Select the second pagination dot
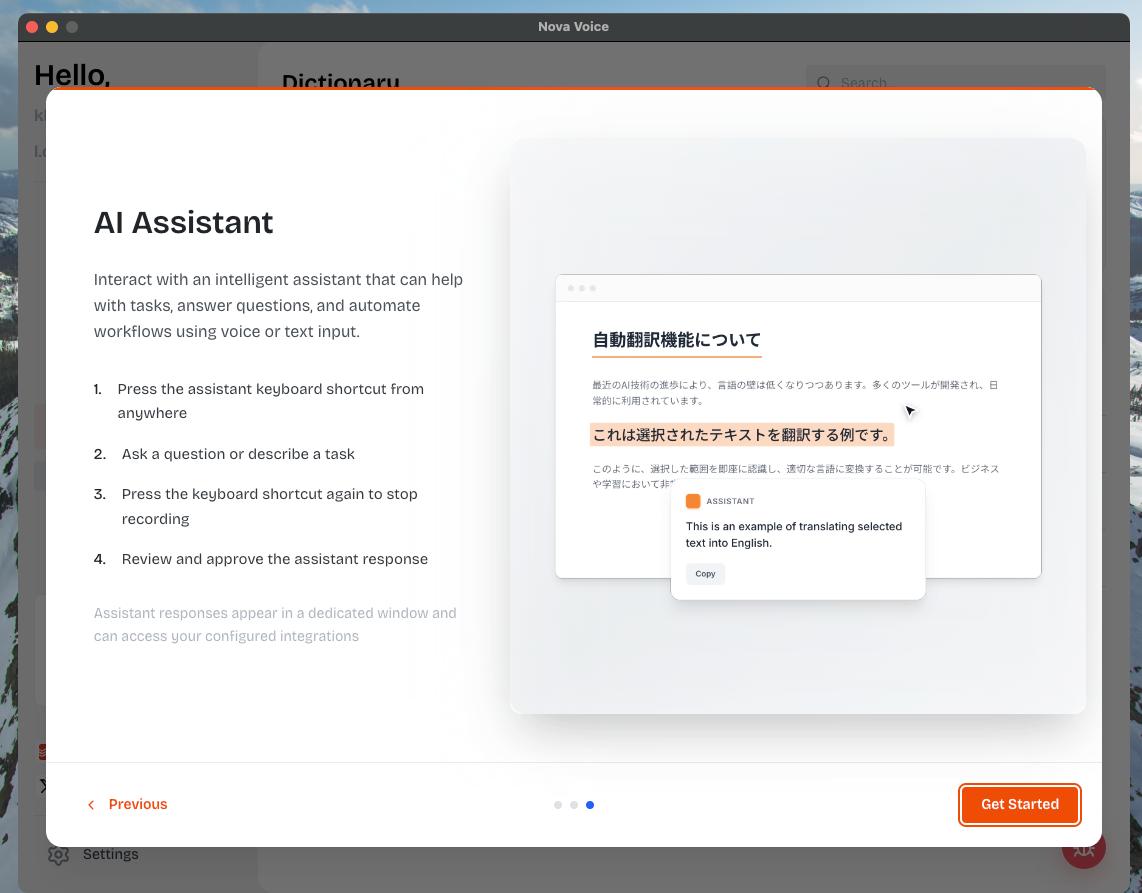The height and width of the screenshot is (893, 1142). [574, 805]
